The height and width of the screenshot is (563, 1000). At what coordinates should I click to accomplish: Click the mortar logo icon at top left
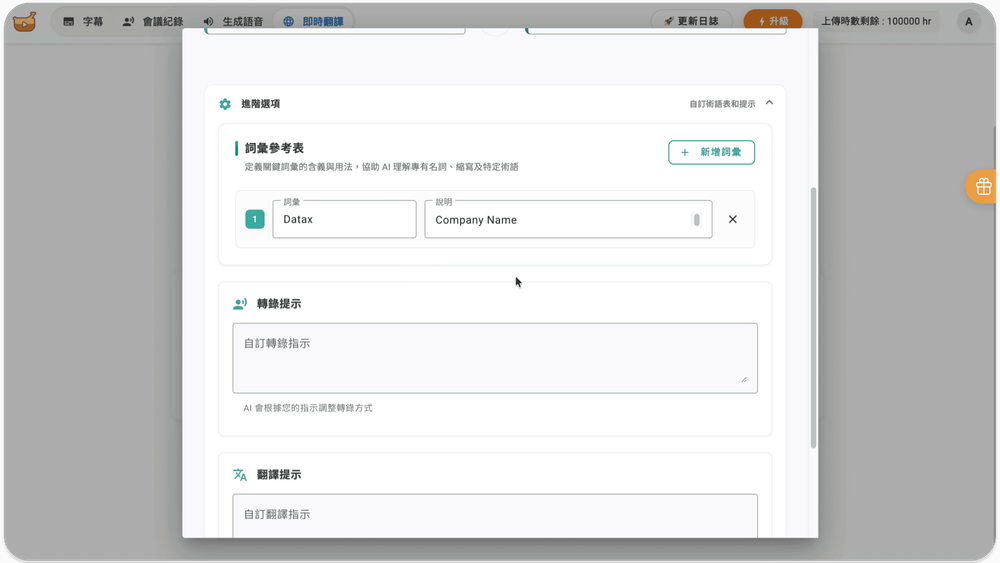pos(25,21)
